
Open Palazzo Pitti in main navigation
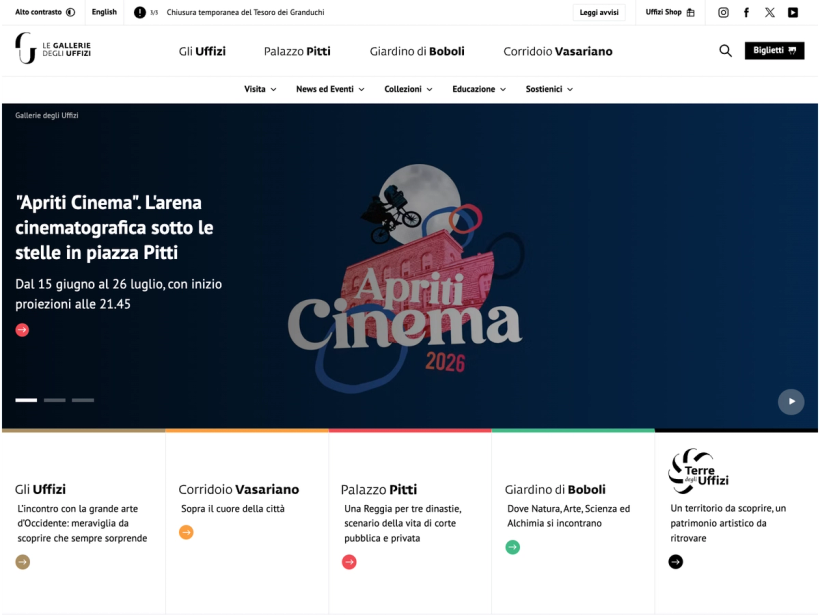(297, 51)
